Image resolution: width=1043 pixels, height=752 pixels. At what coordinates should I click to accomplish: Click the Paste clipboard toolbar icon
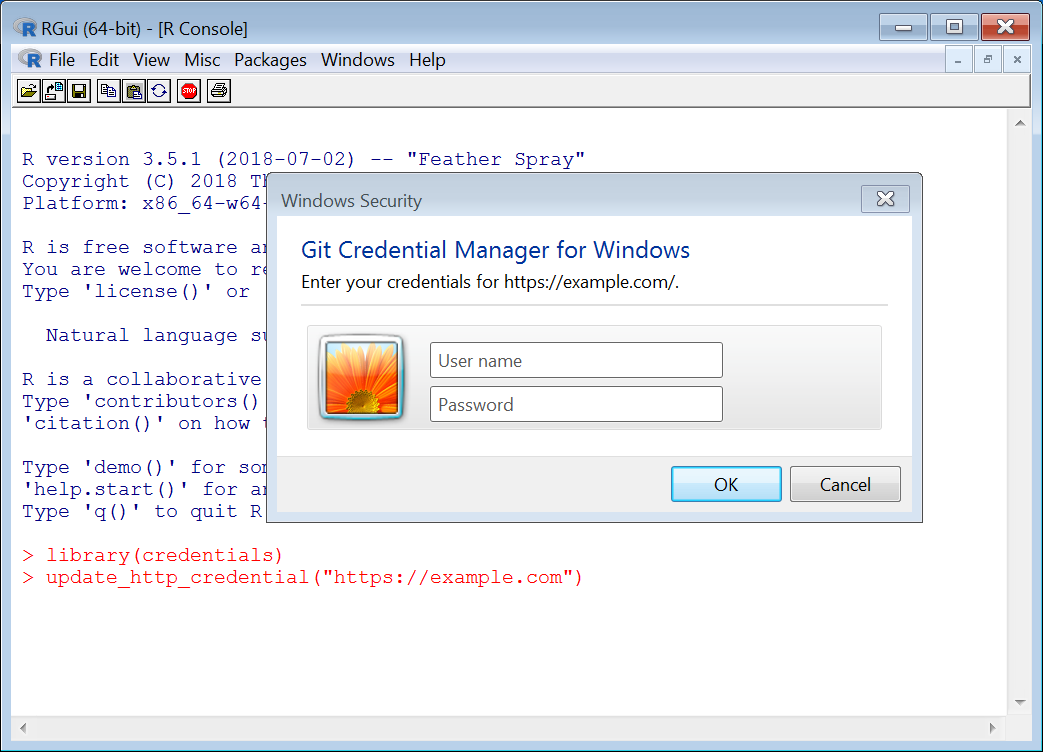click(134, 90)
